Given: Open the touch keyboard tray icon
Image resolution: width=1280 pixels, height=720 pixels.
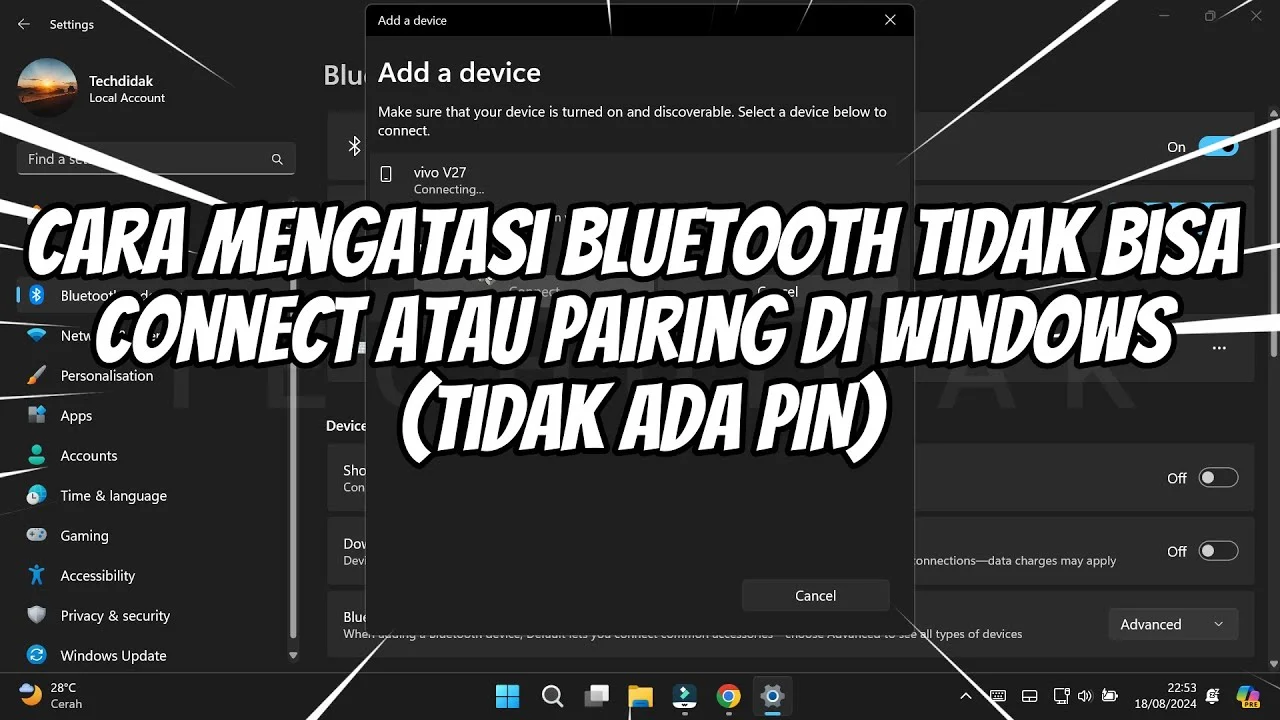Looking at the screenshot, I should pyautogui.click(x=998, y=696).
